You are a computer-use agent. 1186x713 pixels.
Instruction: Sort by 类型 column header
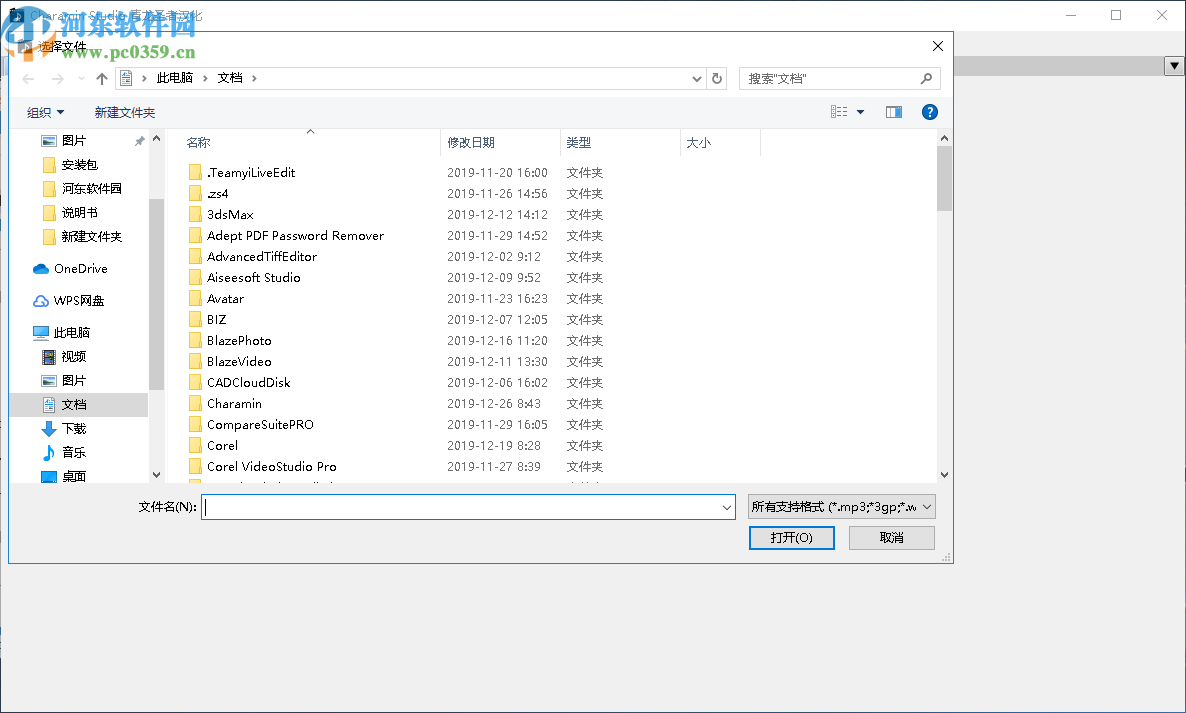point(579,143)
